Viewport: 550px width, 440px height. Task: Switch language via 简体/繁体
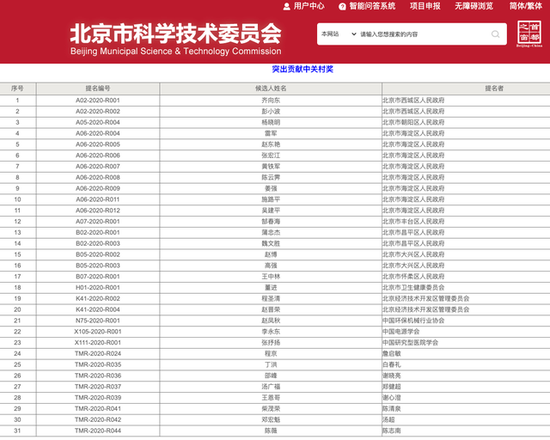click(x=525, y=6)
